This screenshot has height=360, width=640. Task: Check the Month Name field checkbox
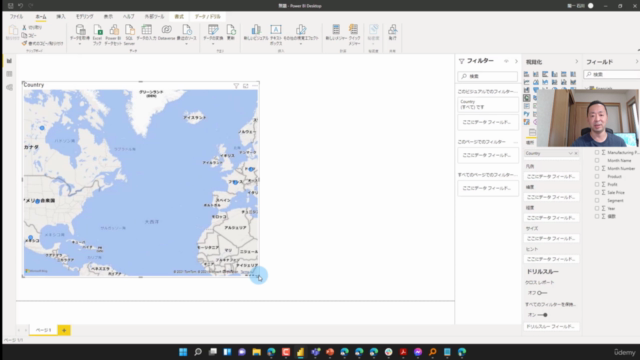click(x=597, y=160)
